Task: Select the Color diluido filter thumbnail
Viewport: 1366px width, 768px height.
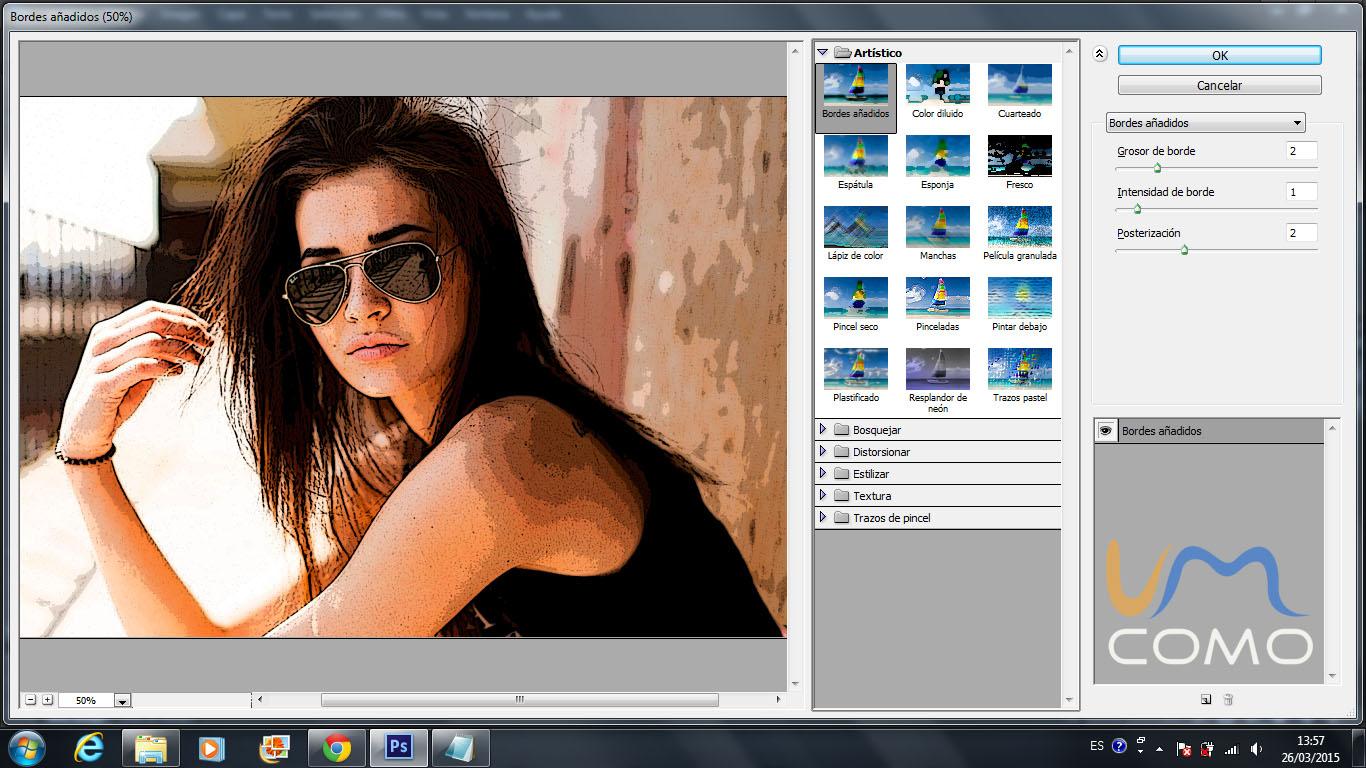Action: [x=937, y=86]
